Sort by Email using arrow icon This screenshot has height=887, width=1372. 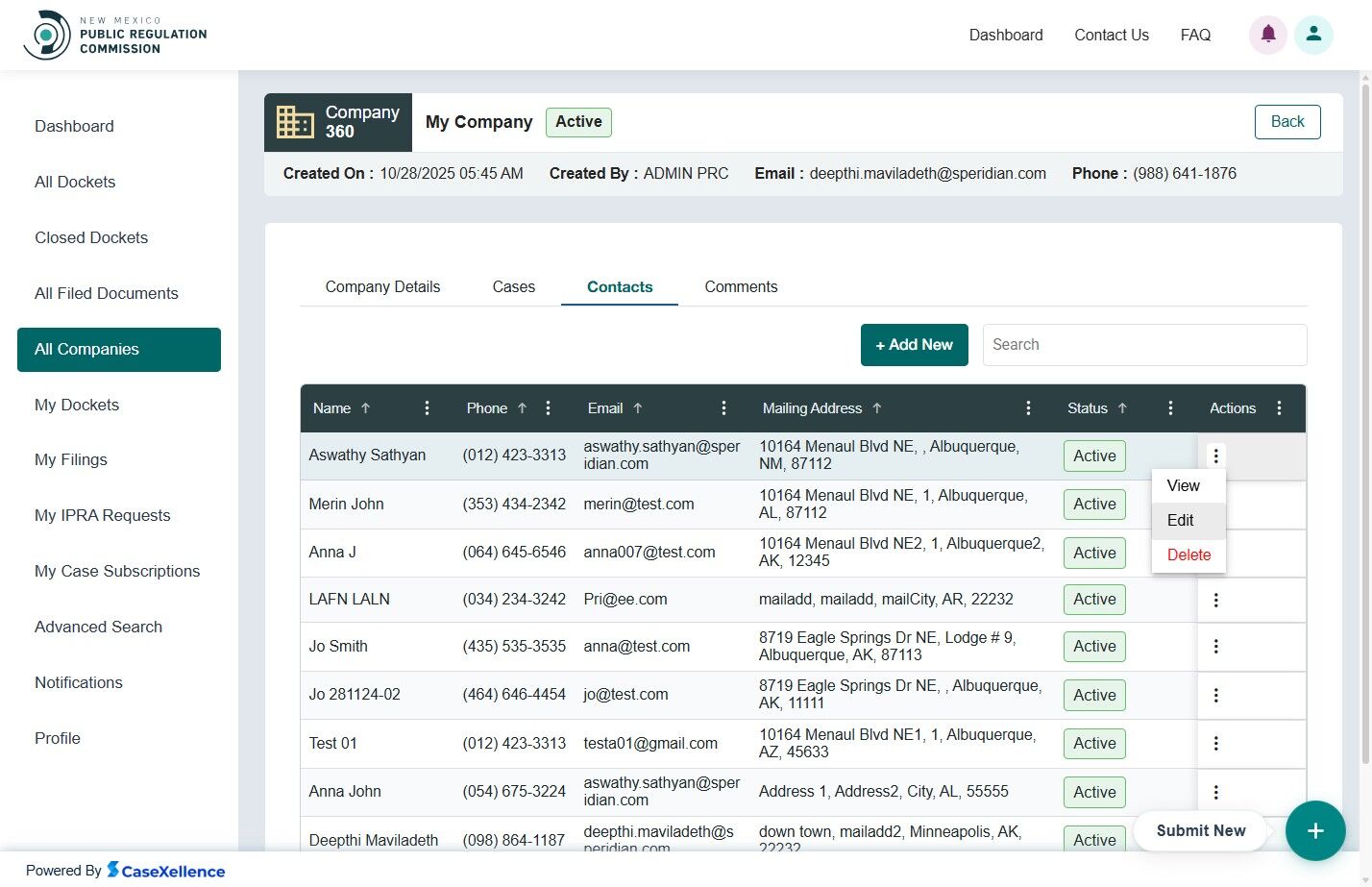637,408
